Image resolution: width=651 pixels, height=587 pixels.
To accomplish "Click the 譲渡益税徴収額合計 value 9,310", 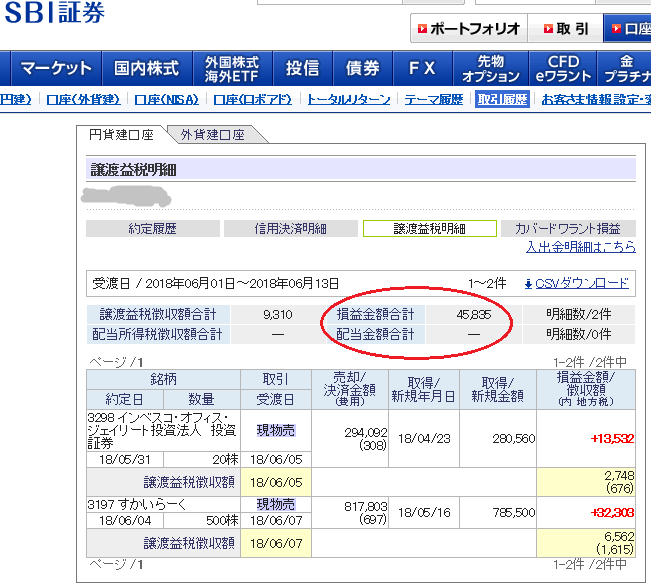I will click(x=278, y=315).
